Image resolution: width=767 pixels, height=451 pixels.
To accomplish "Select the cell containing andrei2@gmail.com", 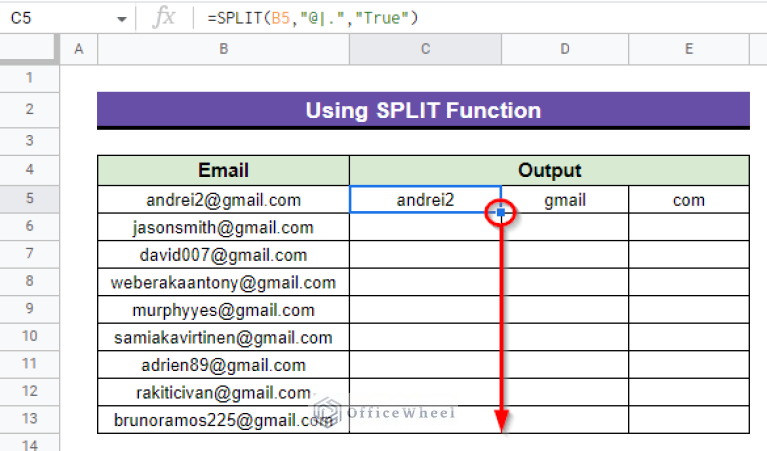I will coord(223,200).
